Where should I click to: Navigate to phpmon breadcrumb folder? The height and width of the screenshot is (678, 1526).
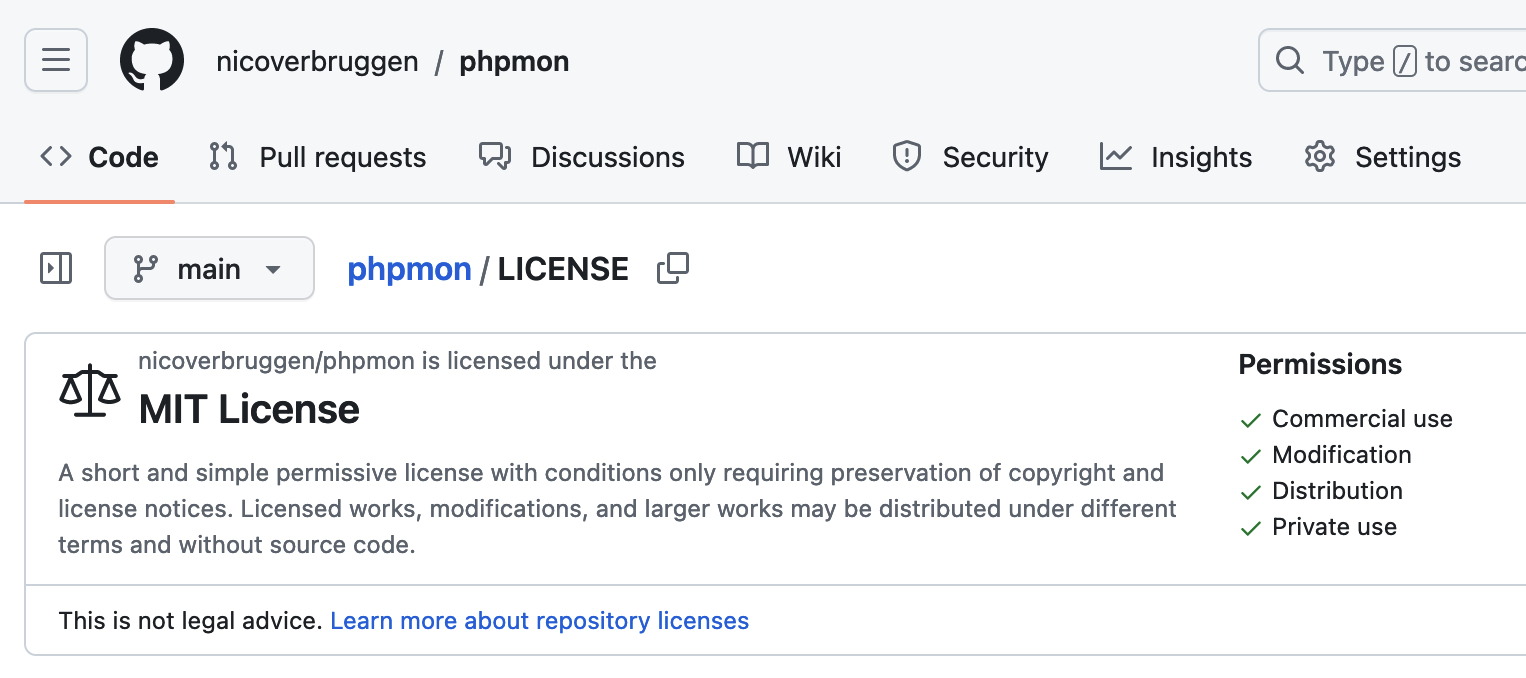pos(409,268)
